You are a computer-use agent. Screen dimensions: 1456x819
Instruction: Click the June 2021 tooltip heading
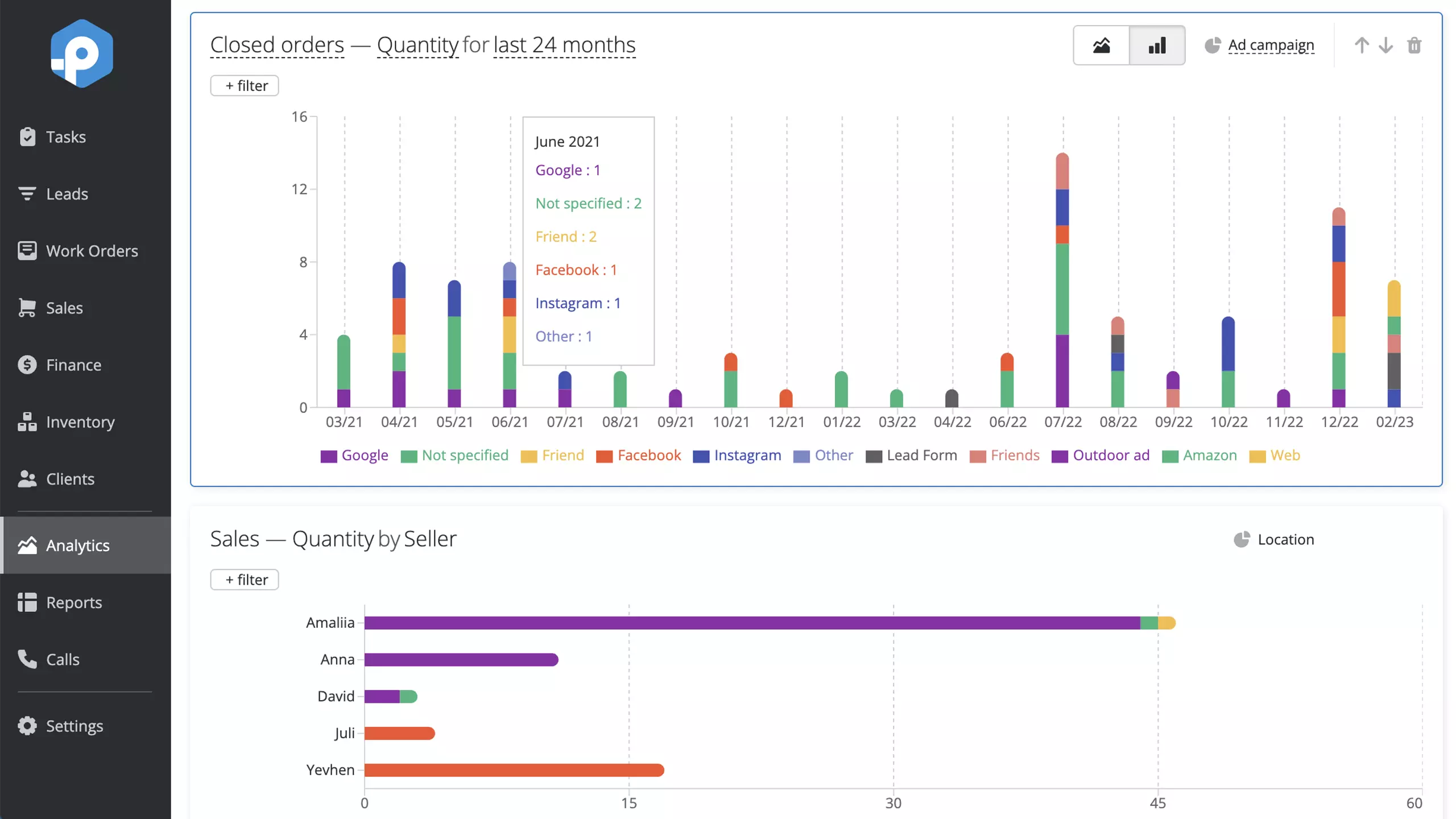(x=567, y=141)
